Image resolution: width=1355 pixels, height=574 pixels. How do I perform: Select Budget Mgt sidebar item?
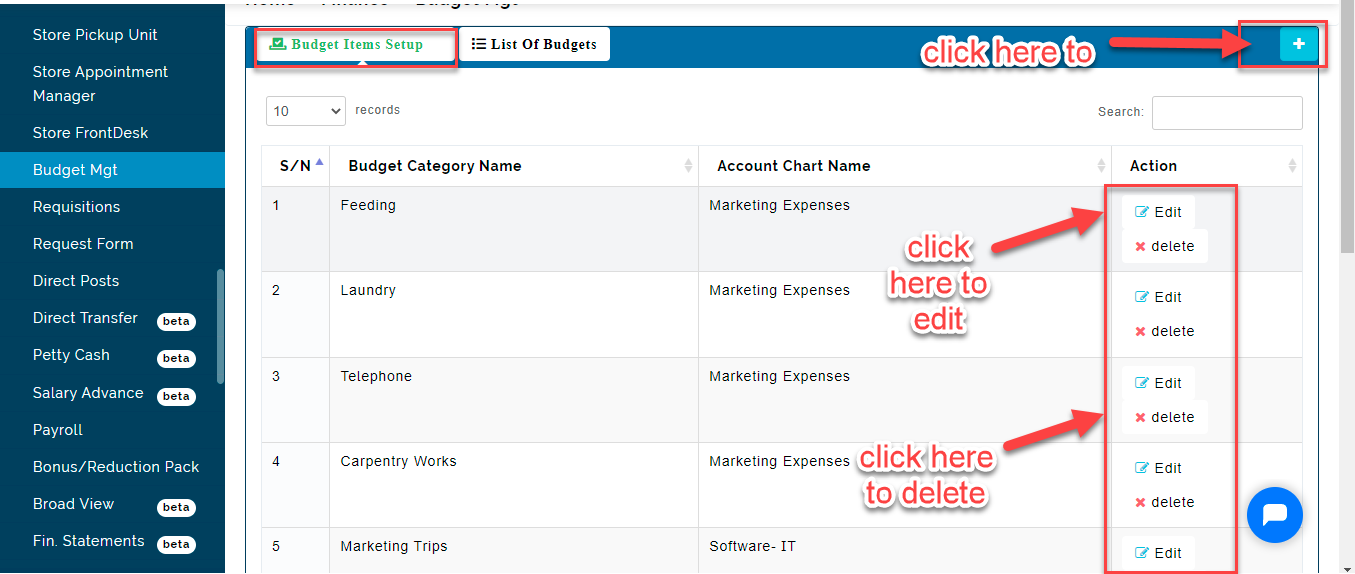[112, 170]
